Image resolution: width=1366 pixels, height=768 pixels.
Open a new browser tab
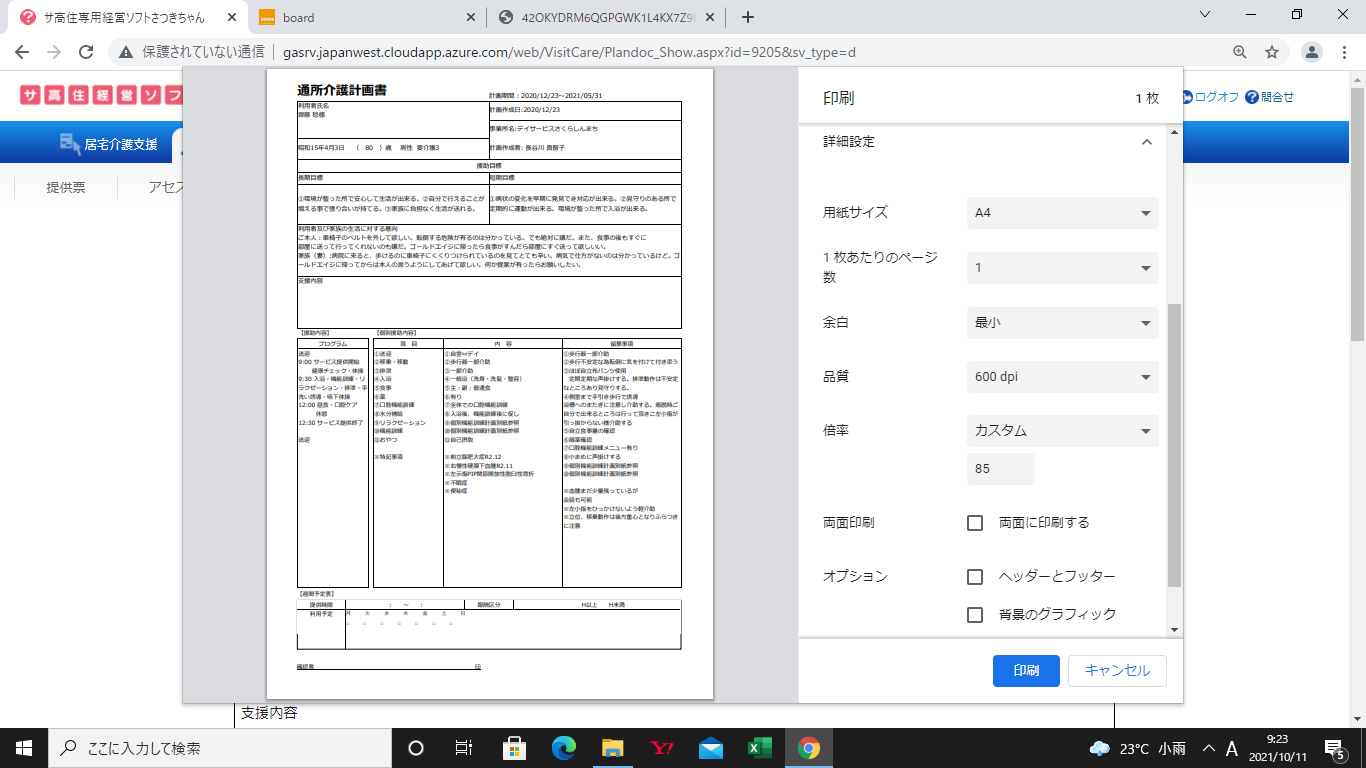[x=747, y=17]
